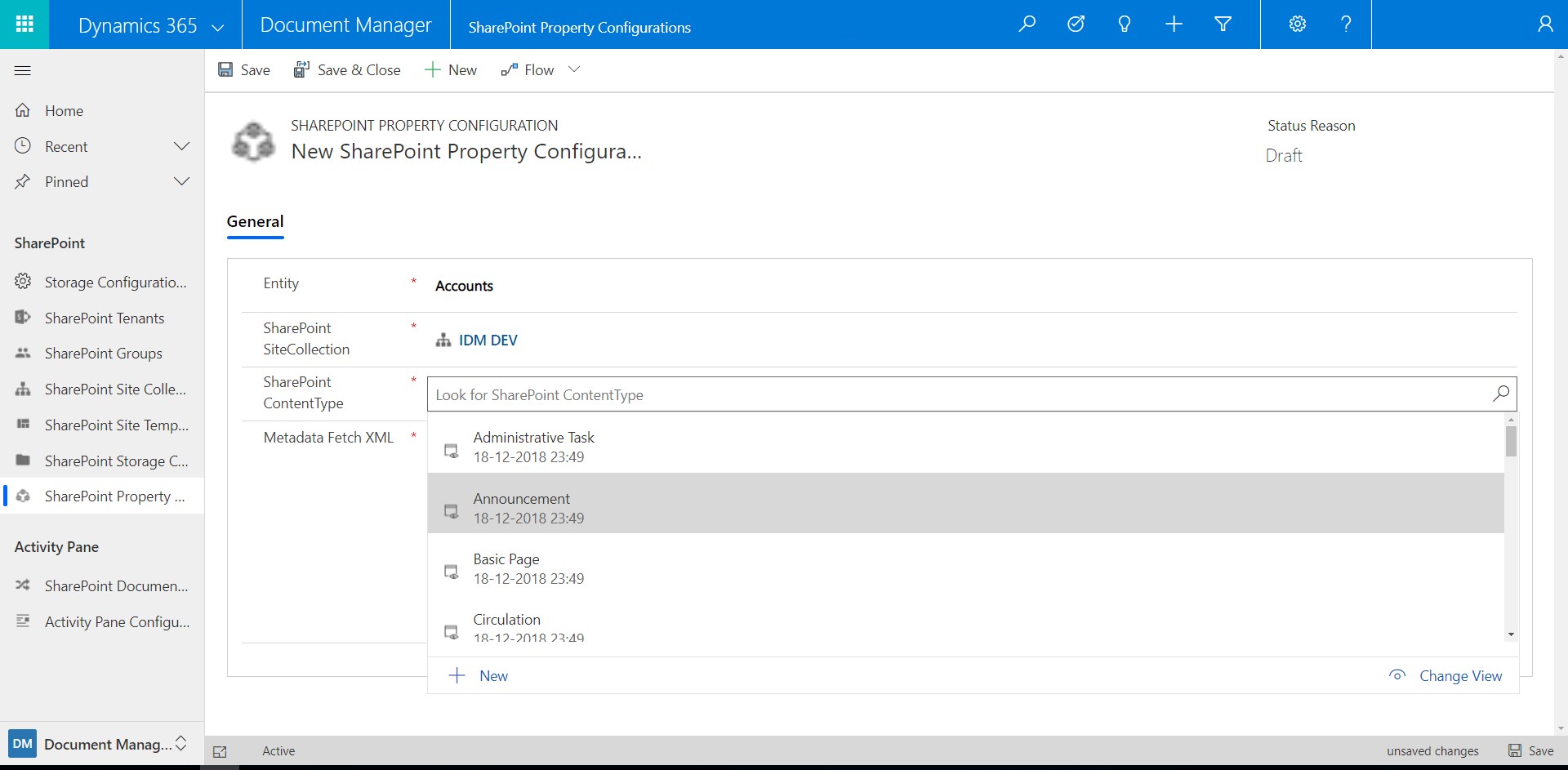1568x770 pixels.
Task: Click the New button in command bar
Action: coord(451,69)
